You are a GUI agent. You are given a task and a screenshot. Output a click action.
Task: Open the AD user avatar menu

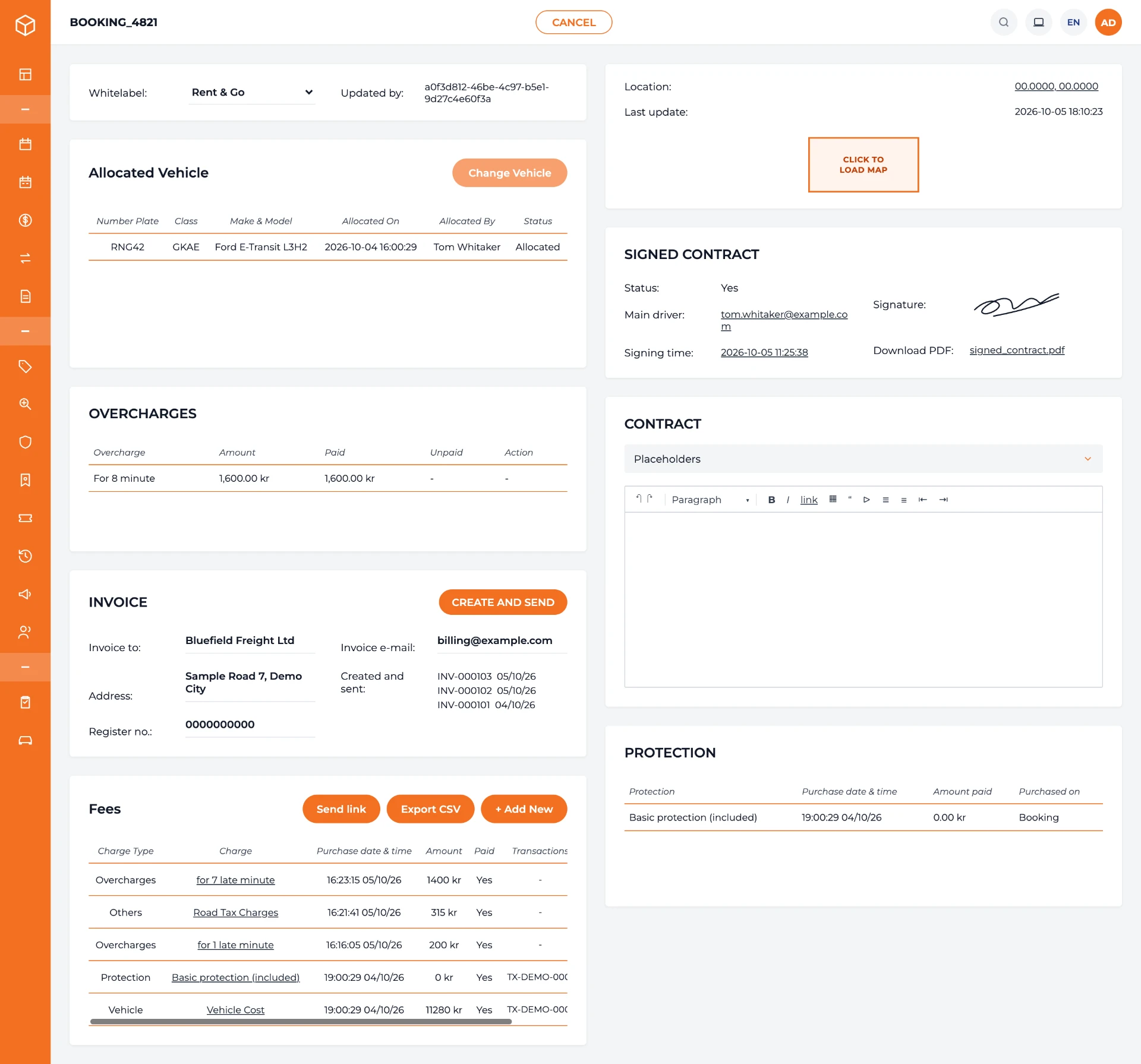pyautogui.click(x=1108, y=23)
